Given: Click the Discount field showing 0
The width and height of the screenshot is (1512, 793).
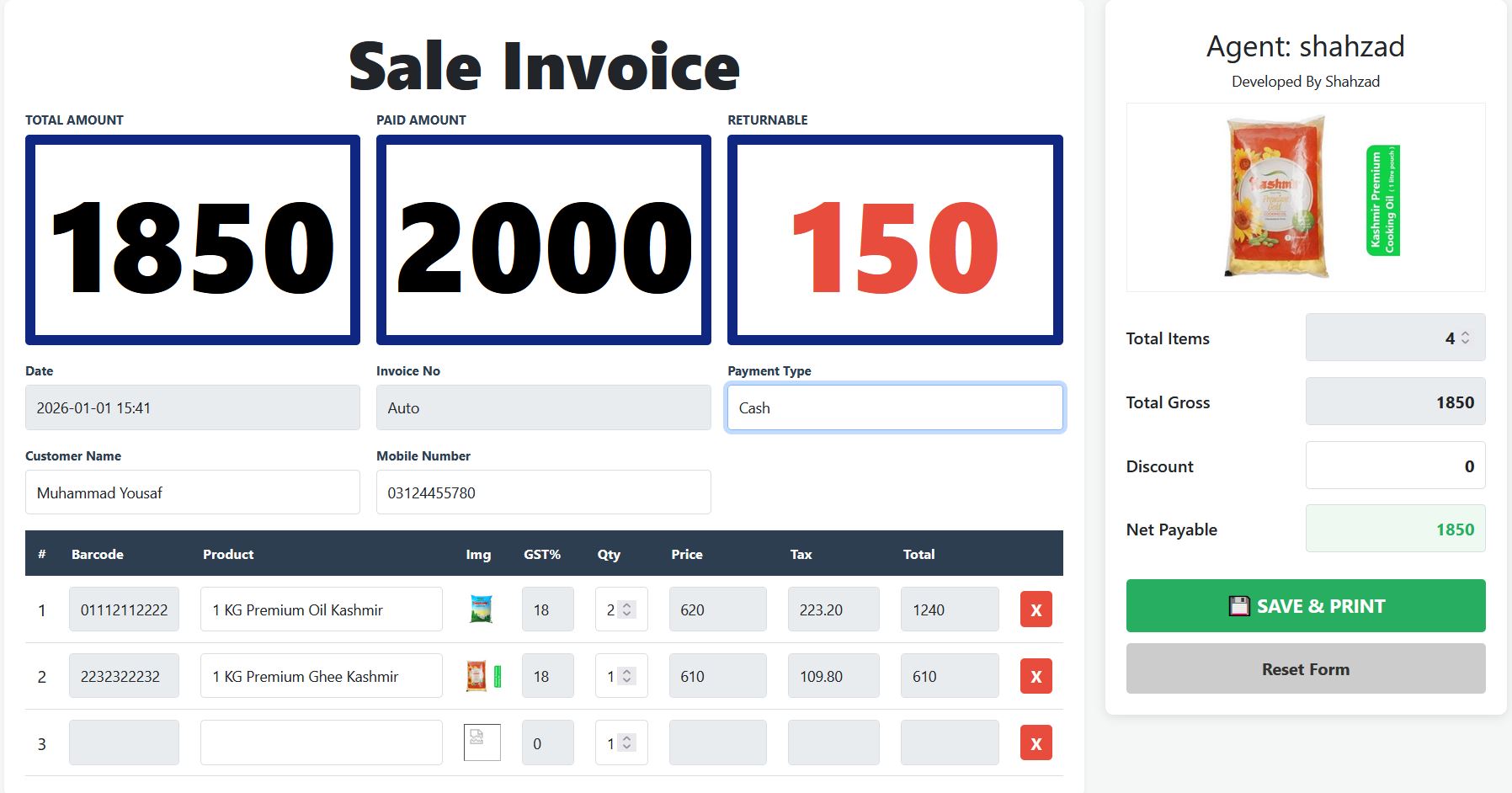Looking at the screenshot, I should pos(1395,466).
